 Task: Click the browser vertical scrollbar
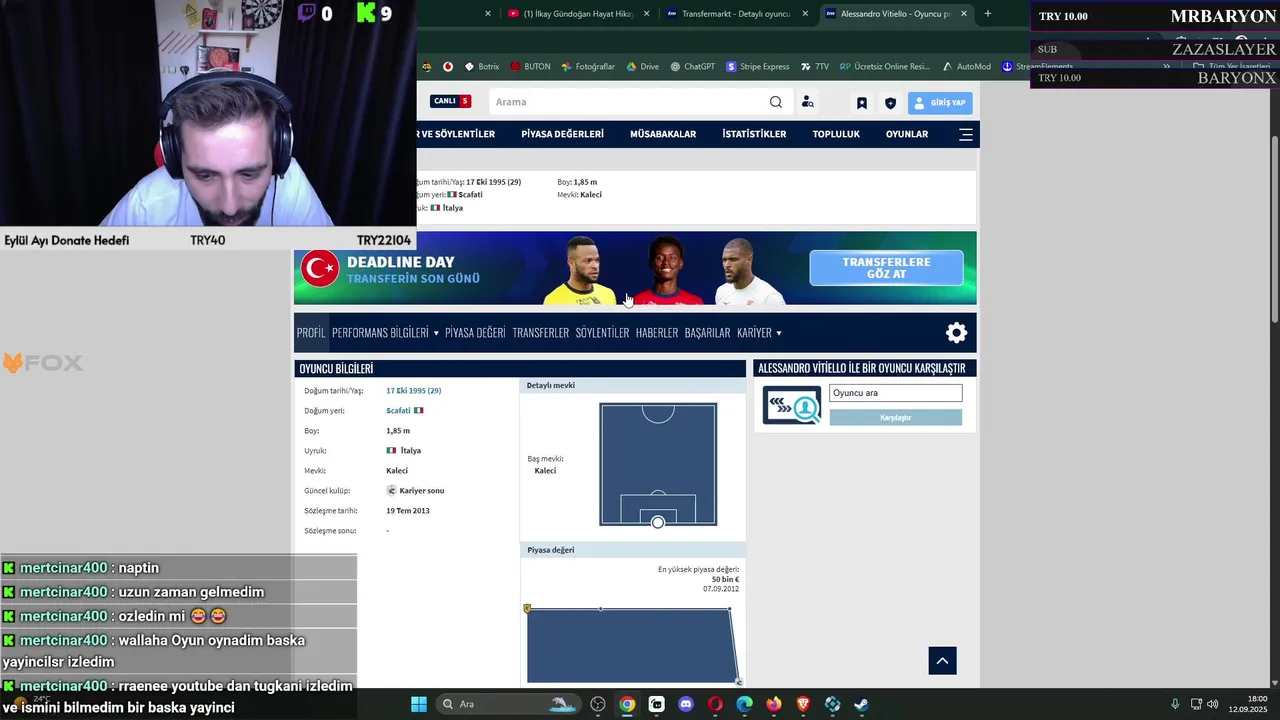pos(1275,230)
